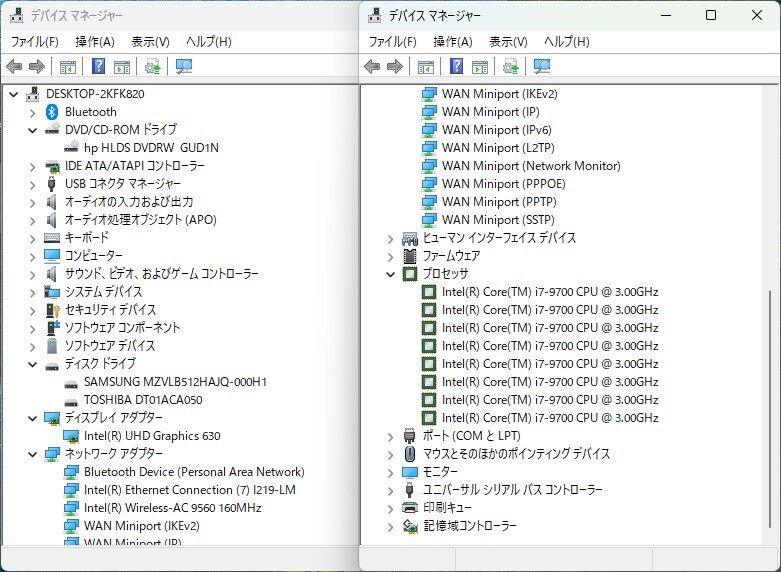The image size is (781, 572).
Task: Click the モニター display icon
Action: point(409,471)
